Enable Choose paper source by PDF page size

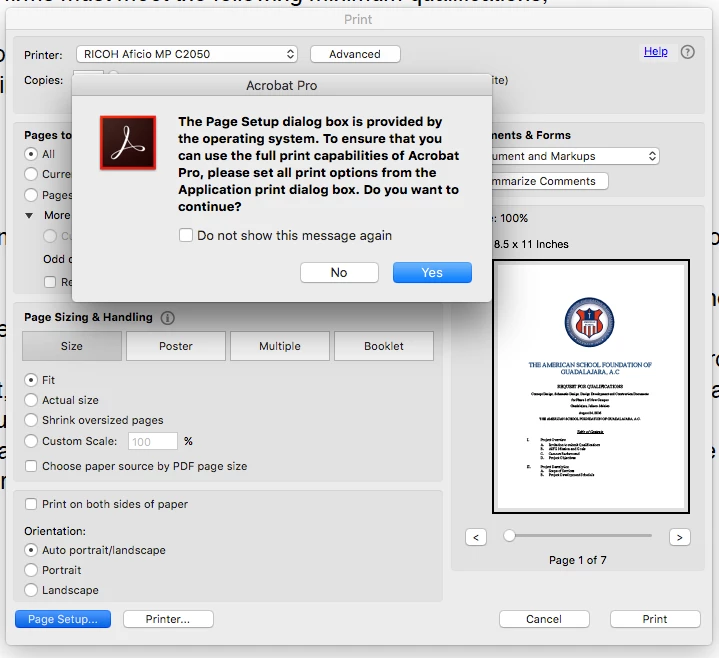[31, 466]
